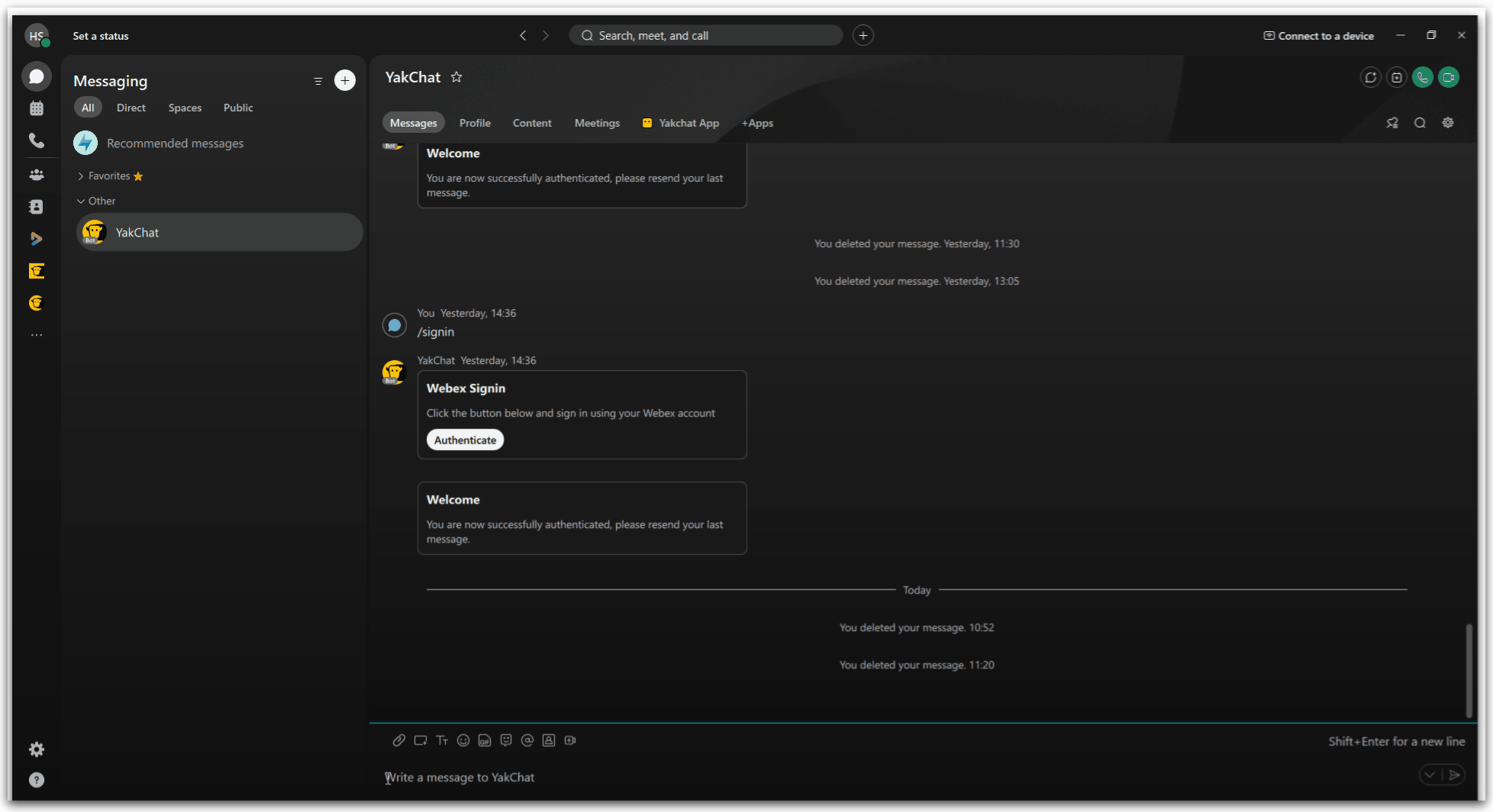
Task: Start a video call with the green camera button
Action: (1448, 77)
